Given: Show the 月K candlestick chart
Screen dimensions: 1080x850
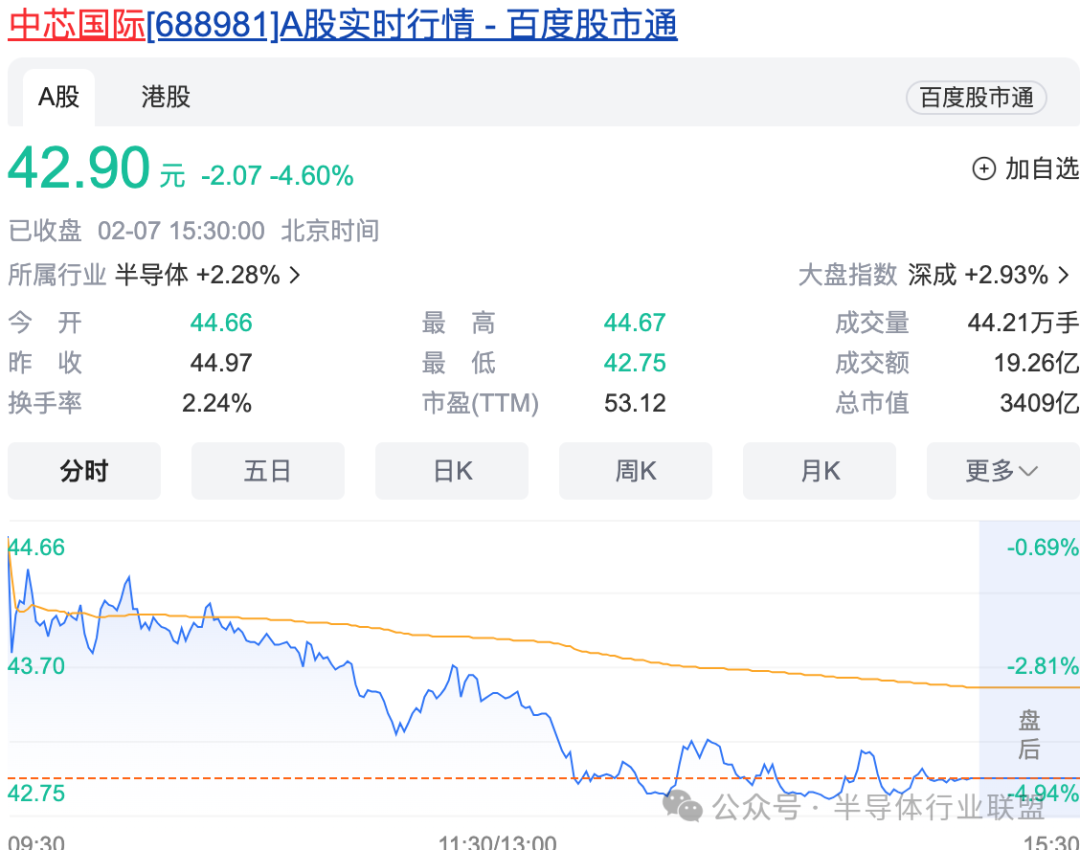Looking at the screenshot, I should 819,471.
